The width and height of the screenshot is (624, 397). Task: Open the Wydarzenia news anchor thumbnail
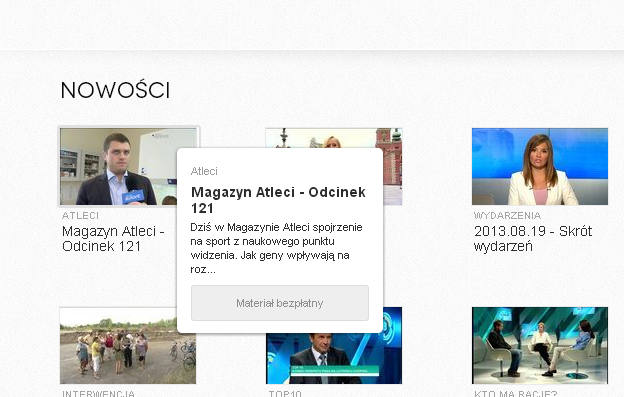(540, 166)
